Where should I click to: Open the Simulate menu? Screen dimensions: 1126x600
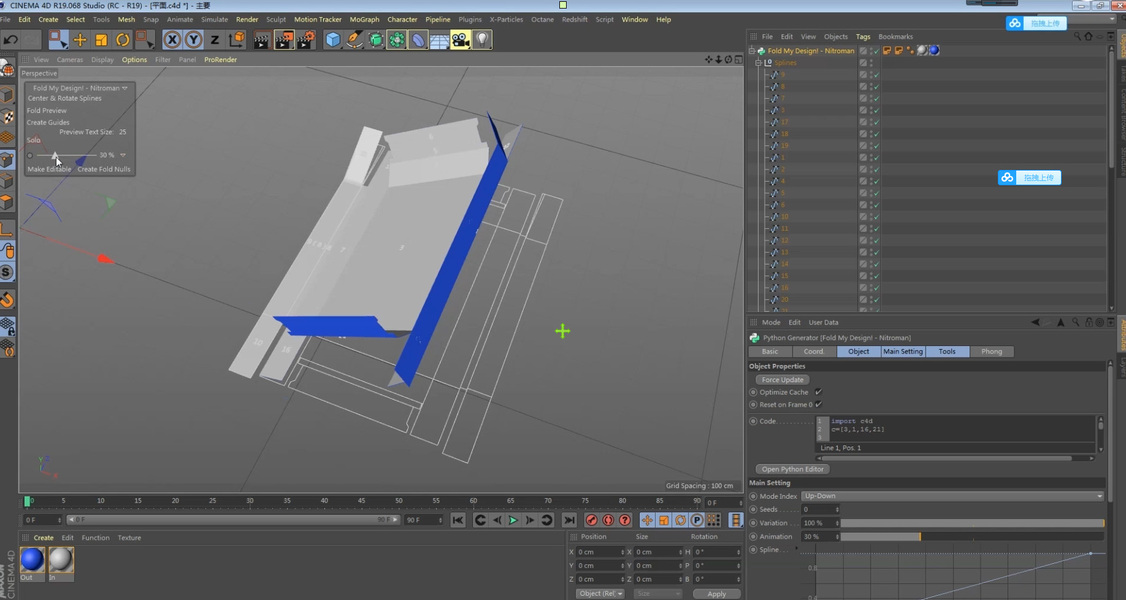tap(215, 19)
